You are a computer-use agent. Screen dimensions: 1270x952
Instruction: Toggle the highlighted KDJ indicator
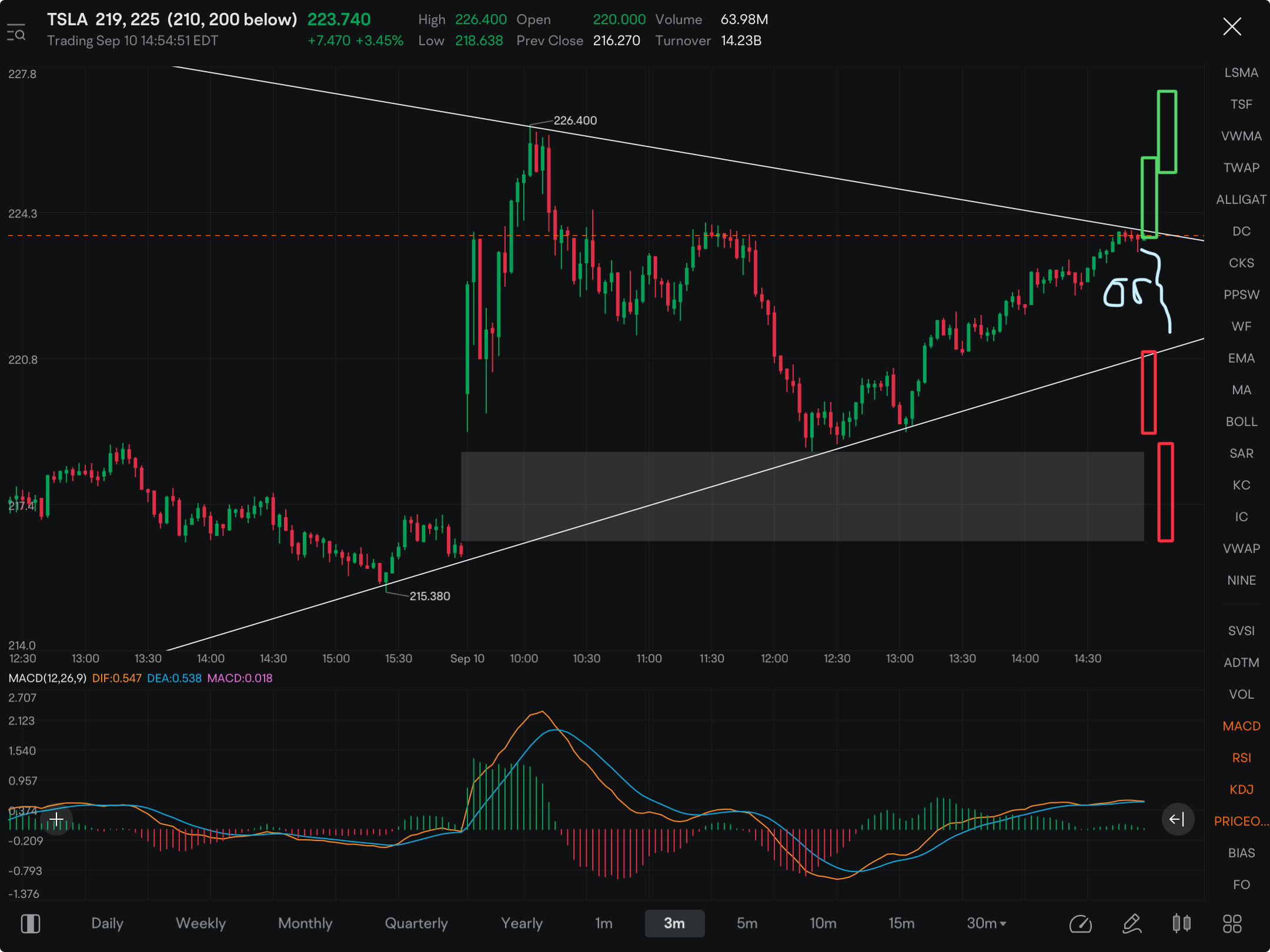(x=1241, y=789)
